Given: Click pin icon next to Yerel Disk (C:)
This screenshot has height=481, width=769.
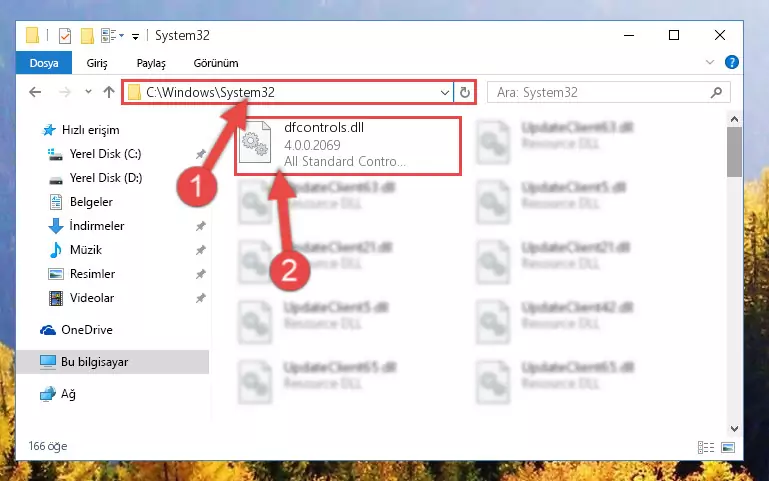Looking at the screenshot, I should click(201, 154).
